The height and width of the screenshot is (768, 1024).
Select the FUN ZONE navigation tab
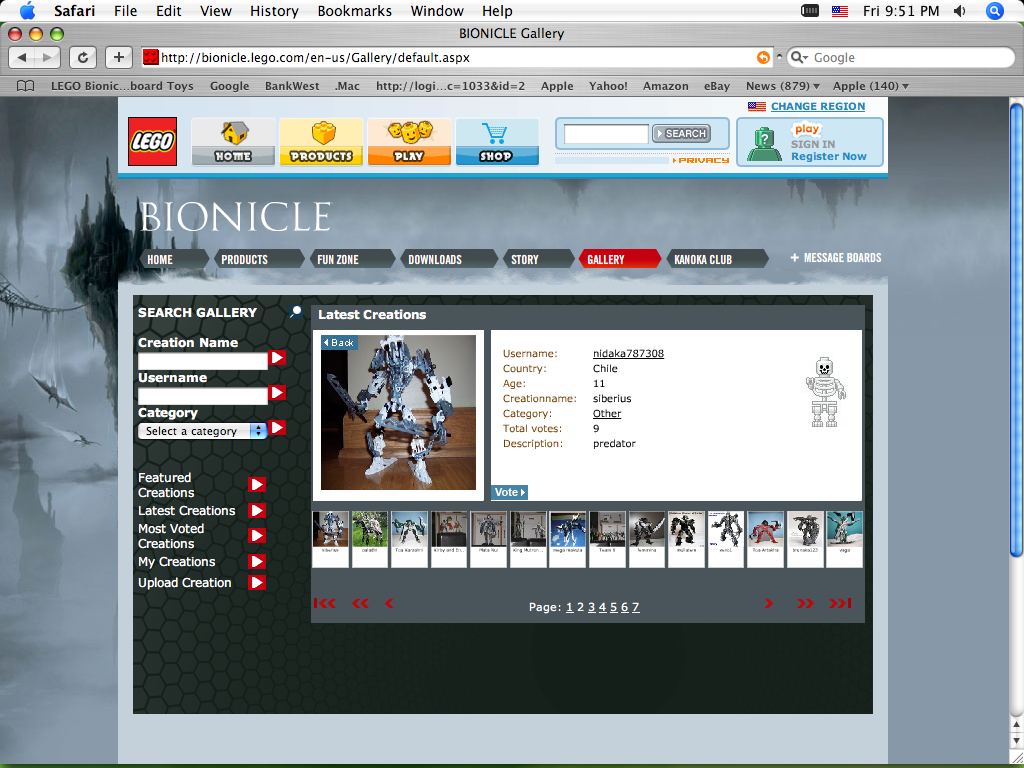(351, 259)
